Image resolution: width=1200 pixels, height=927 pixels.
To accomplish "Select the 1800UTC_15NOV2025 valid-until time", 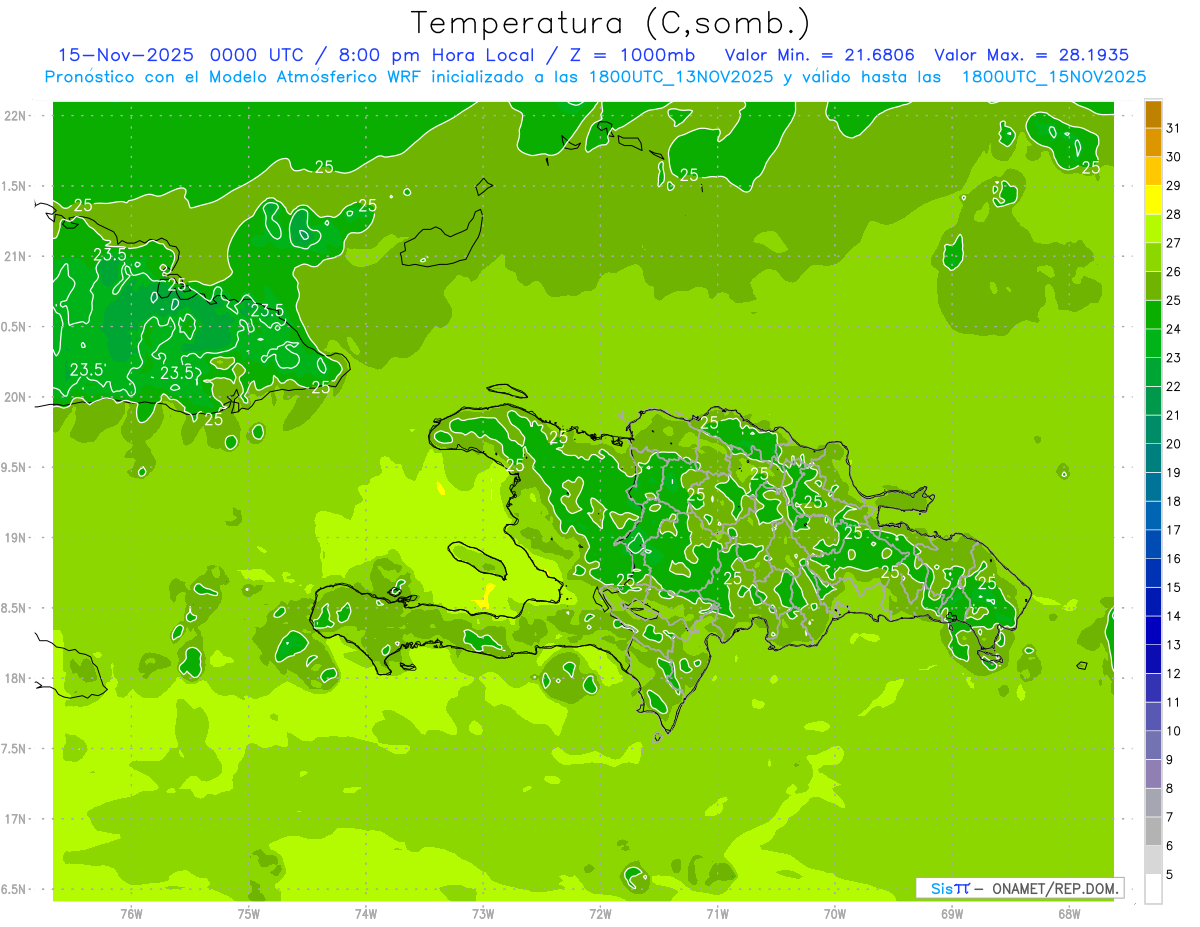I will click(1053, 76).
